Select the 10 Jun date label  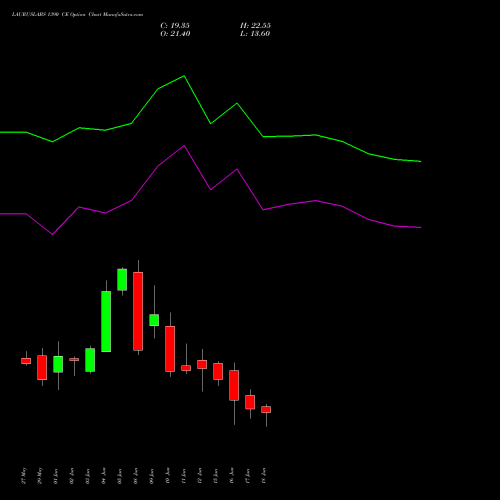click(x=168, y=476)
